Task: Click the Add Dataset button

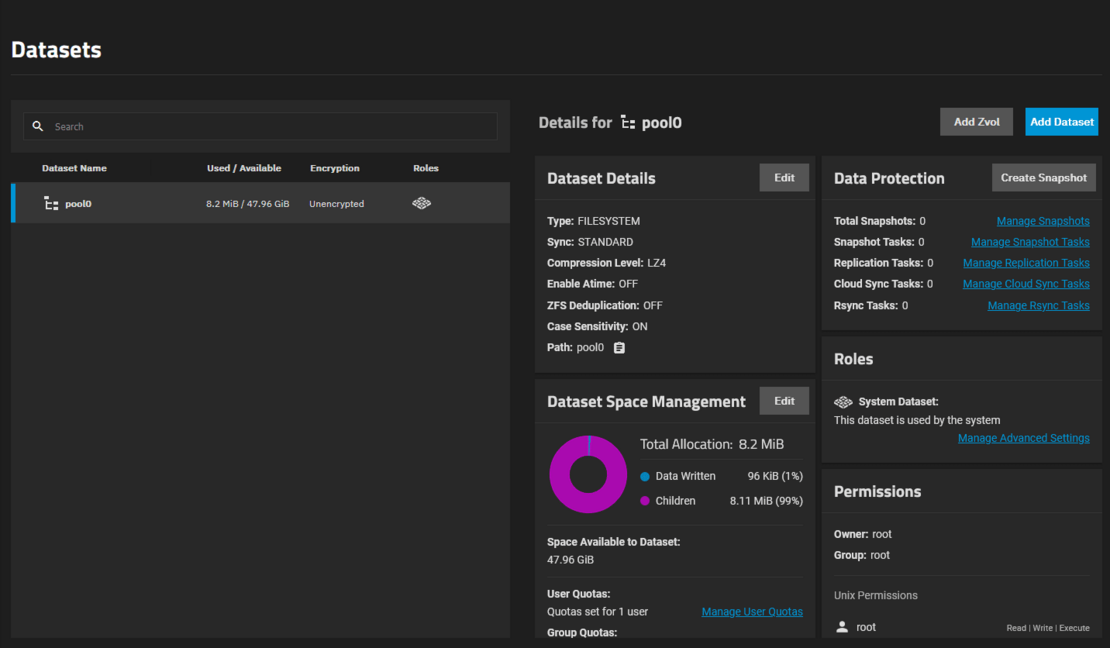Action: click(1061, 121)
